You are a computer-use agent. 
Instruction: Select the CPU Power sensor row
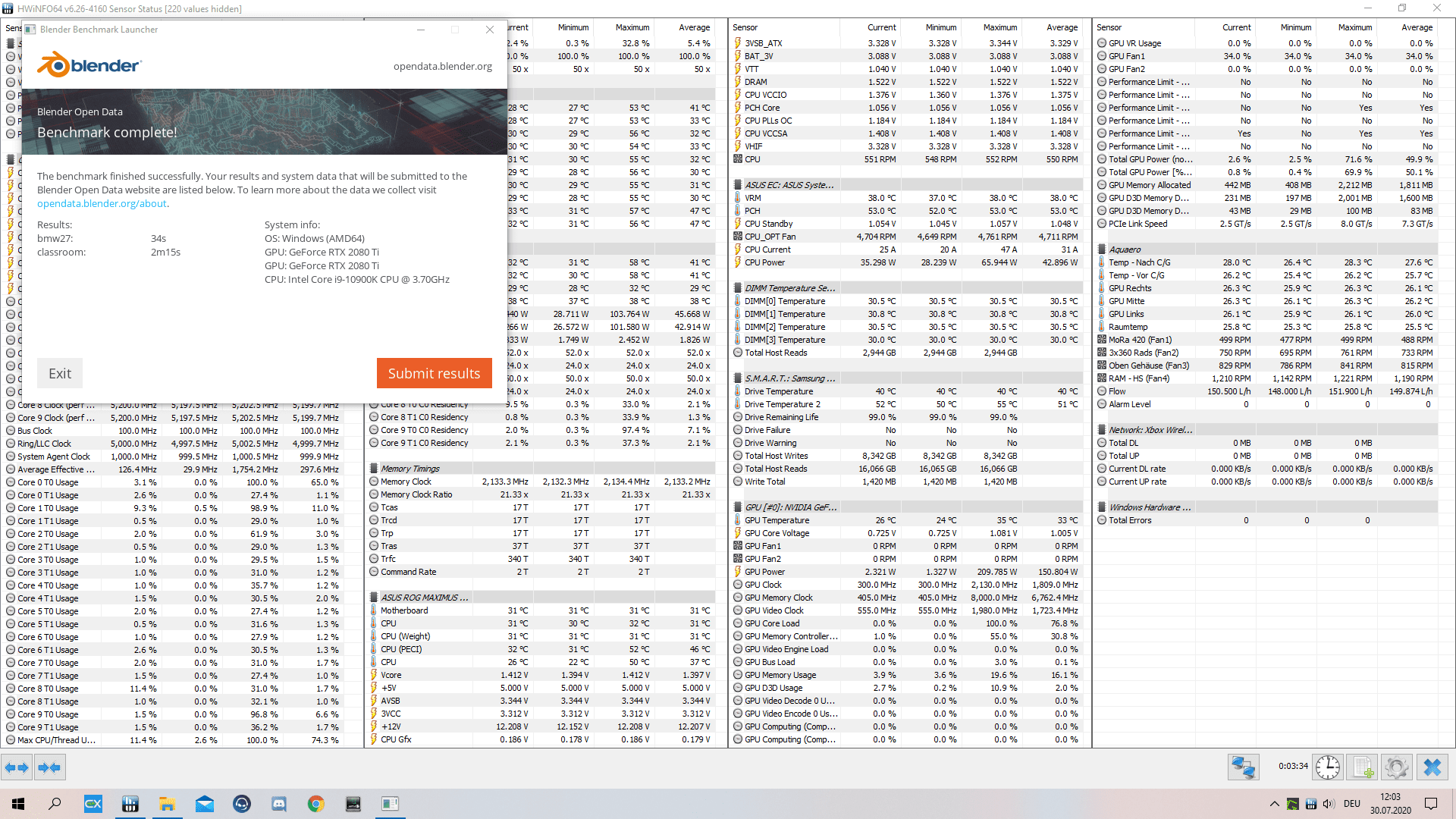click(x=906, y=262)
